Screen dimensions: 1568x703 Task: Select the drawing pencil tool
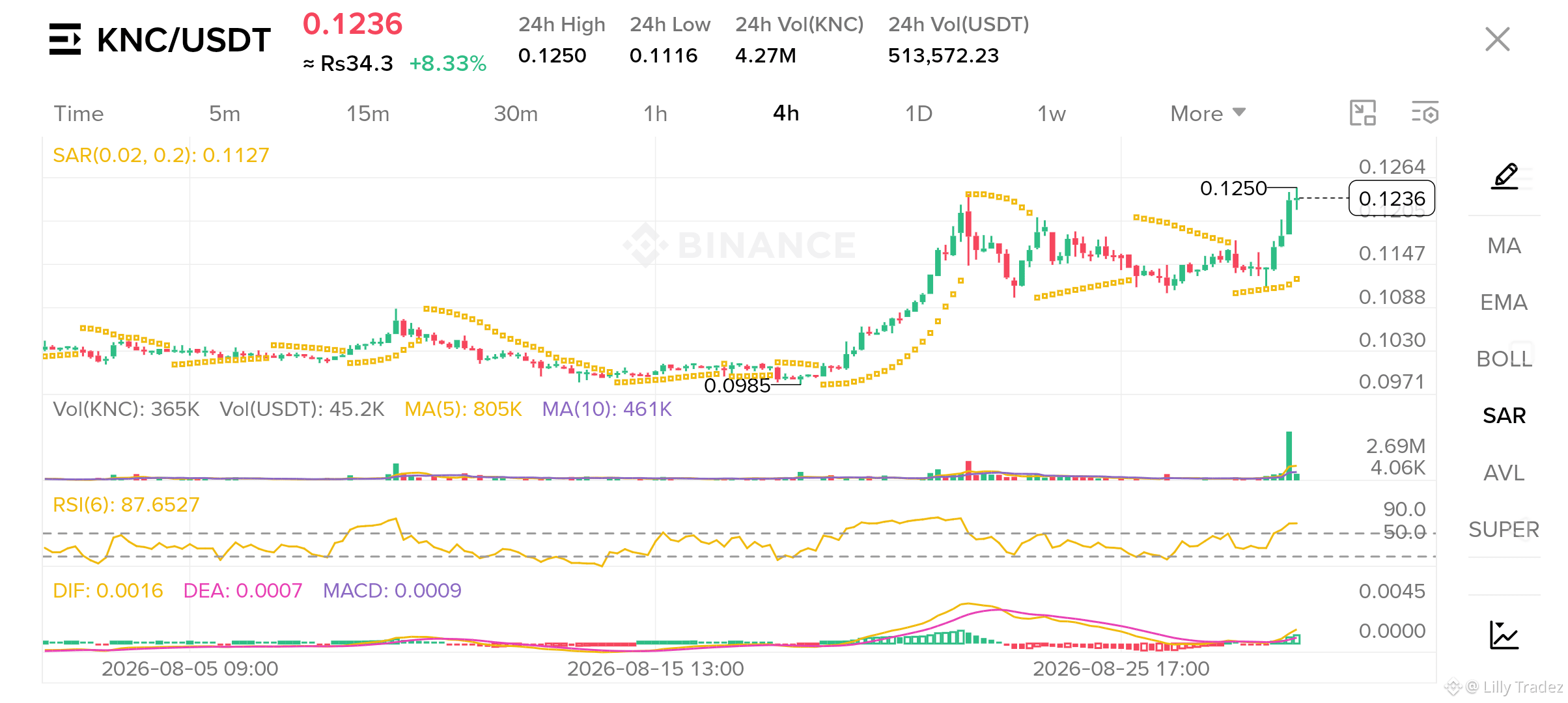click(x=1505, y=176)
